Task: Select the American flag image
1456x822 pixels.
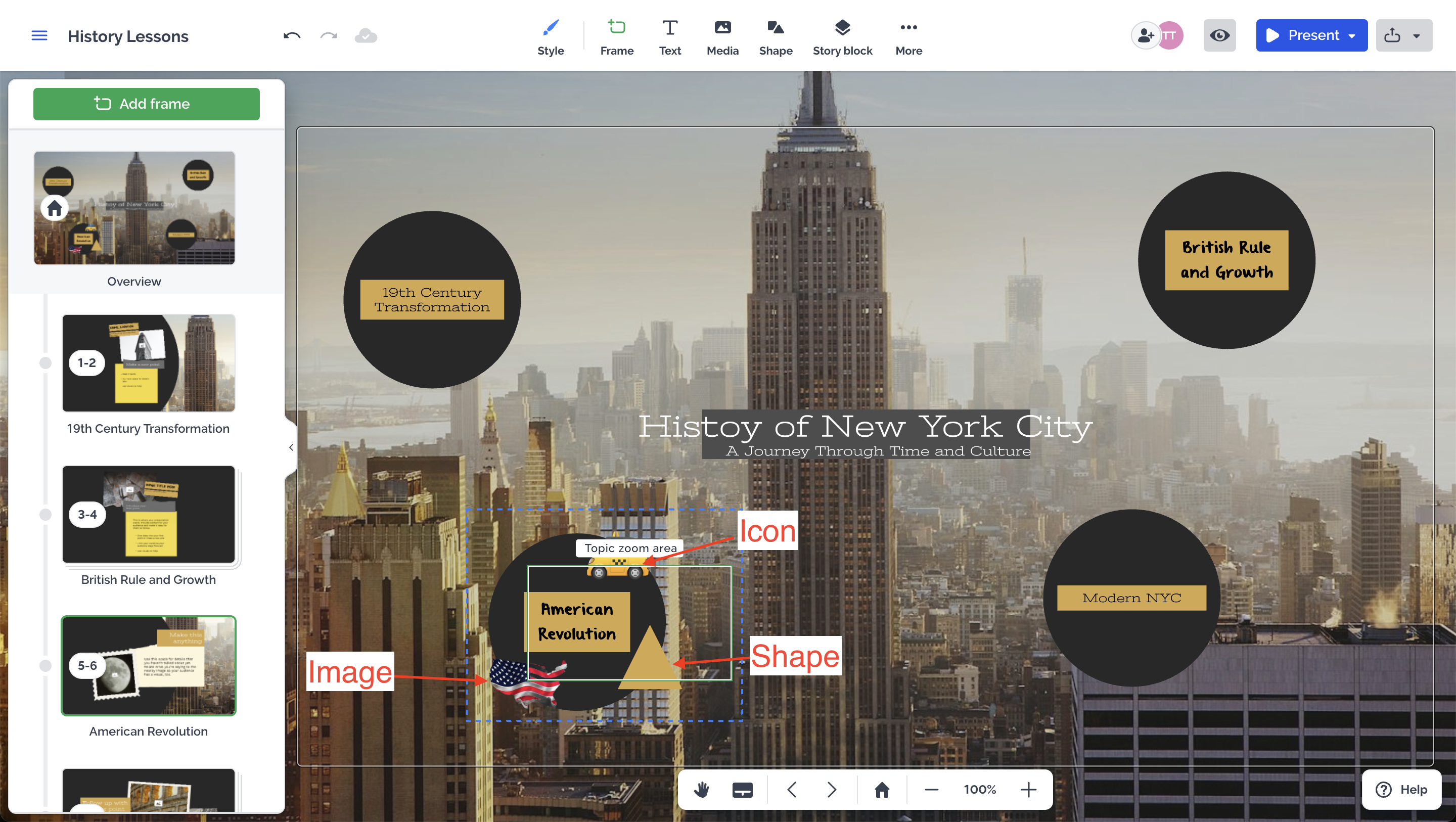Action: coord(527,683)
